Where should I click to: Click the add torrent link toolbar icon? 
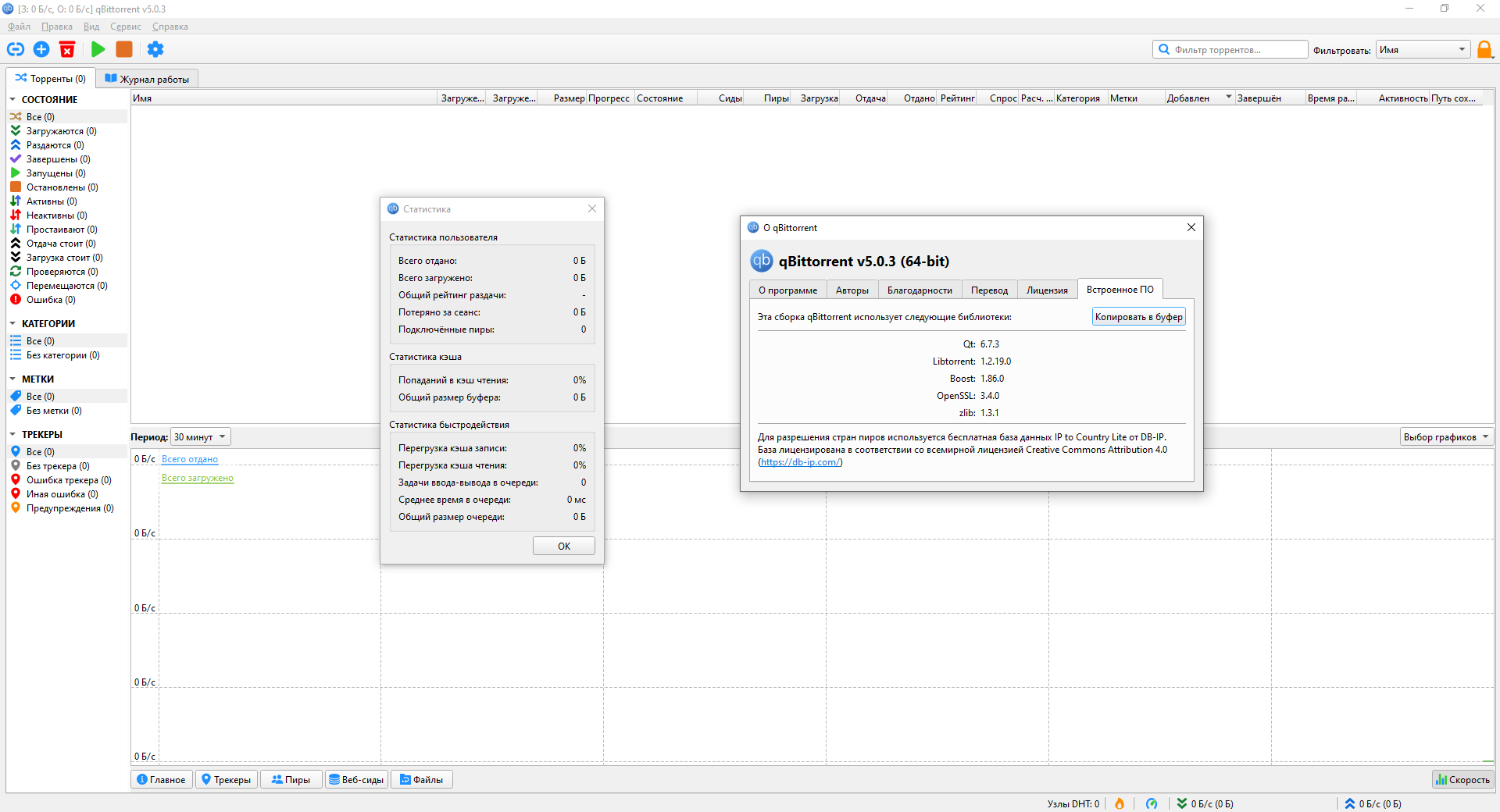tap(16, 49)
